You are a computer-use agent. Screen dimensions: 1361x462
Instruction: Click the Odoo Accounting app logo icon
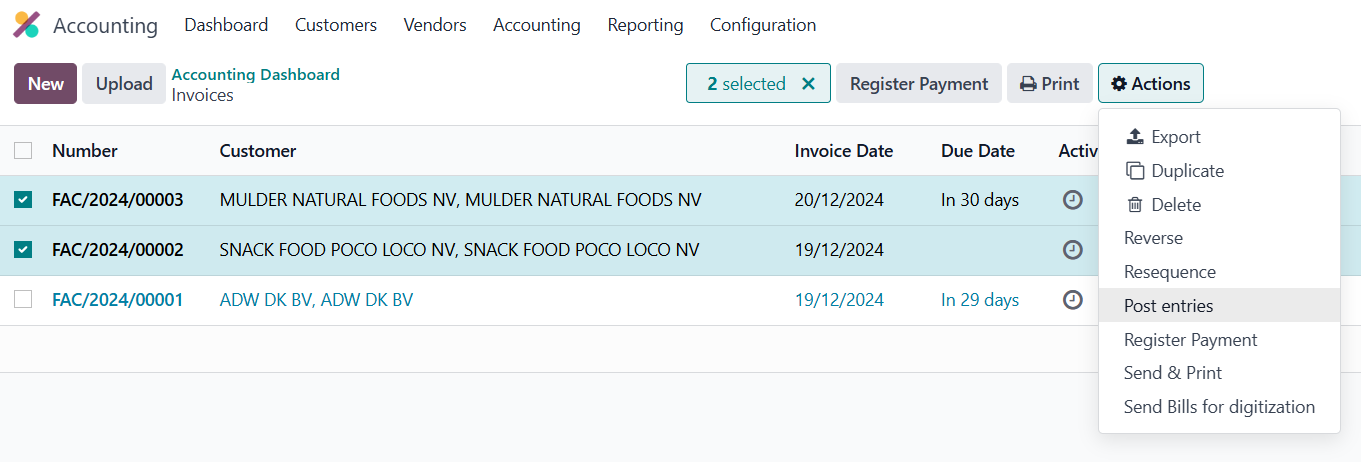[26, 25]
